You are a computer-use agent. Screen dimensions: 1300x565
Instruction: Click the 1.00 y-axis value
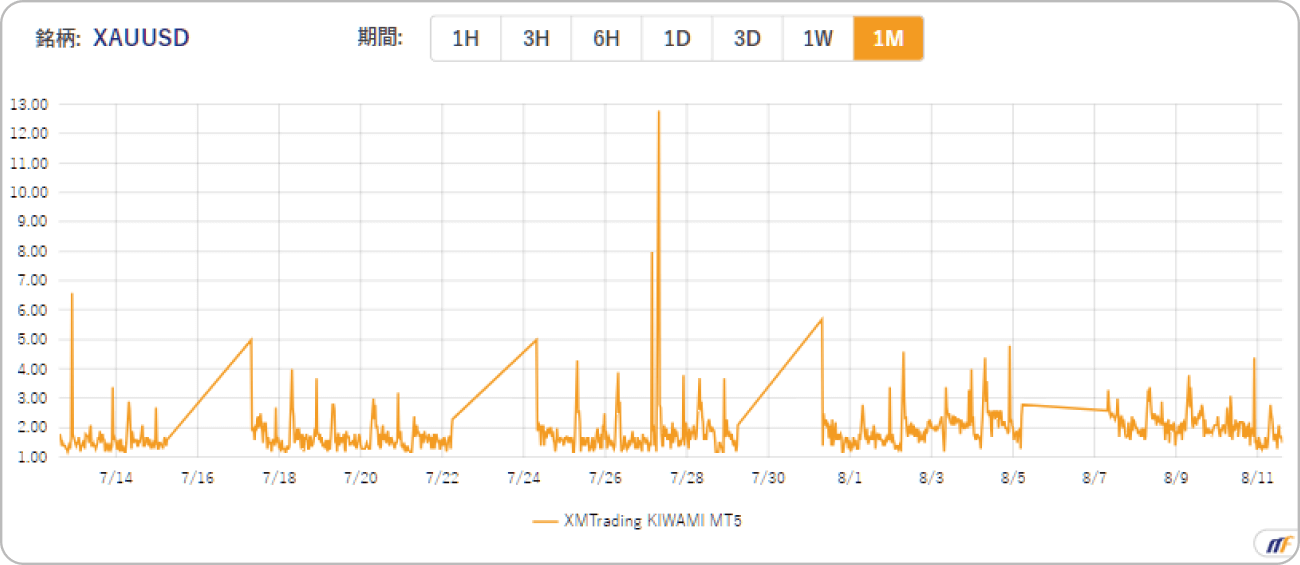coord(31,457)
